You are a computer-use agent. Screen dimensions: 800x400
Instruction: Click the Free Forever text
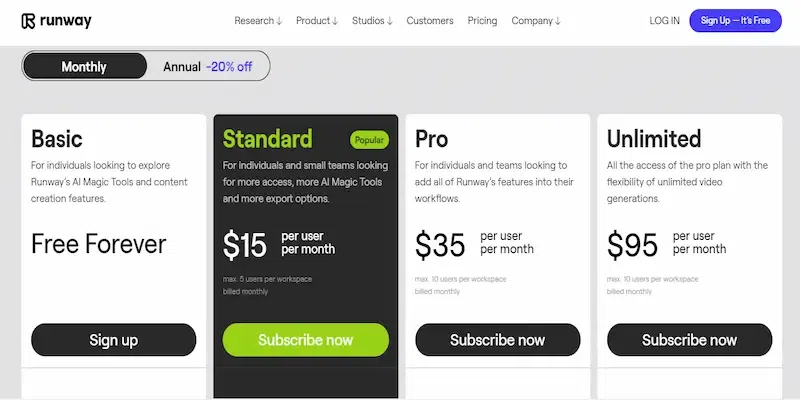(x=98, y=244)
